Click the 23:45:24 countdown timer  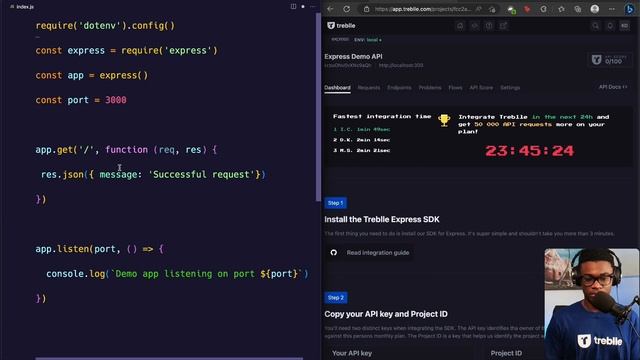[529, 151]
